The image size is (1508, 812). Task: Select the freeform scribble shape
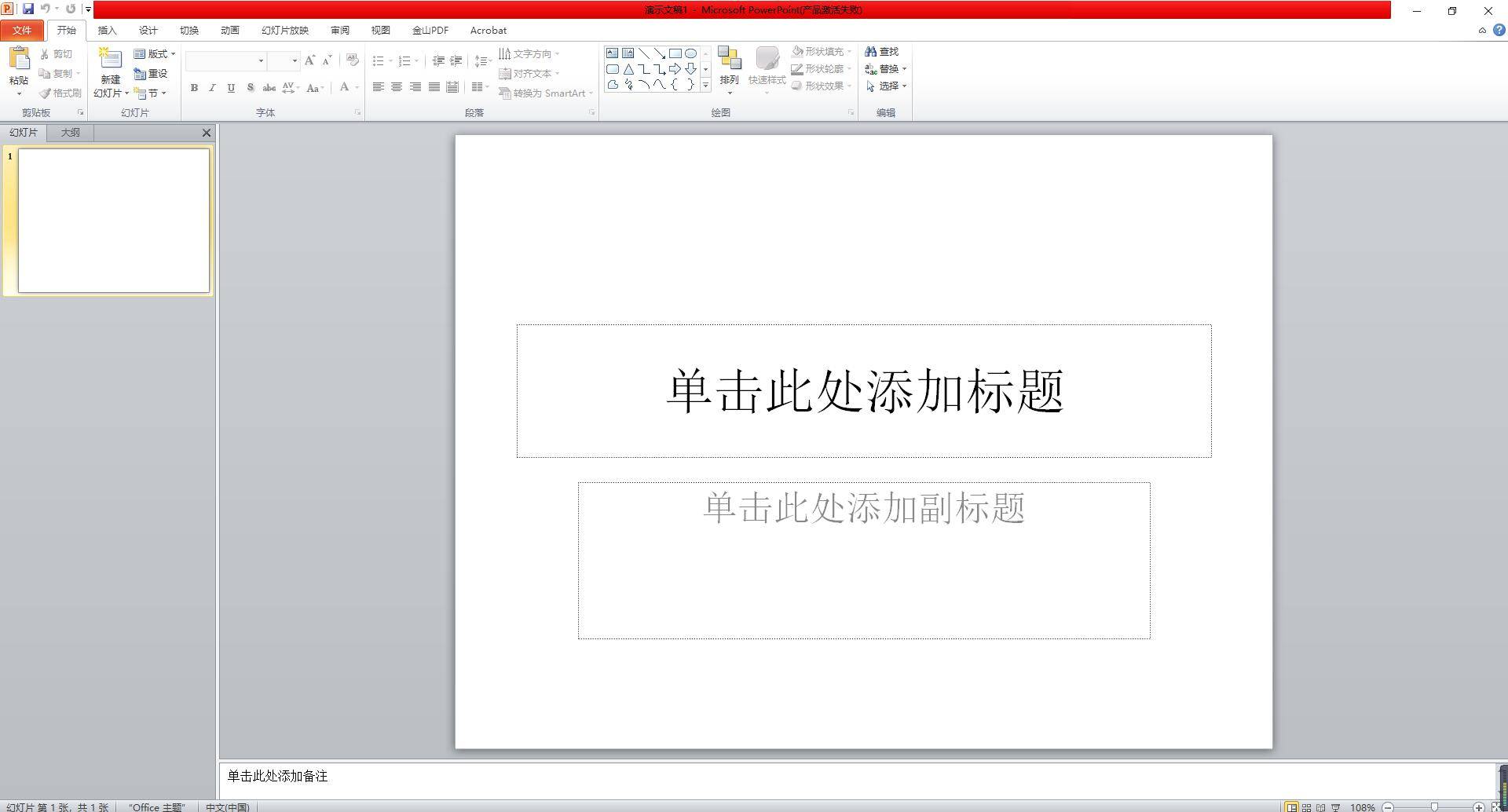click(628, 85)
